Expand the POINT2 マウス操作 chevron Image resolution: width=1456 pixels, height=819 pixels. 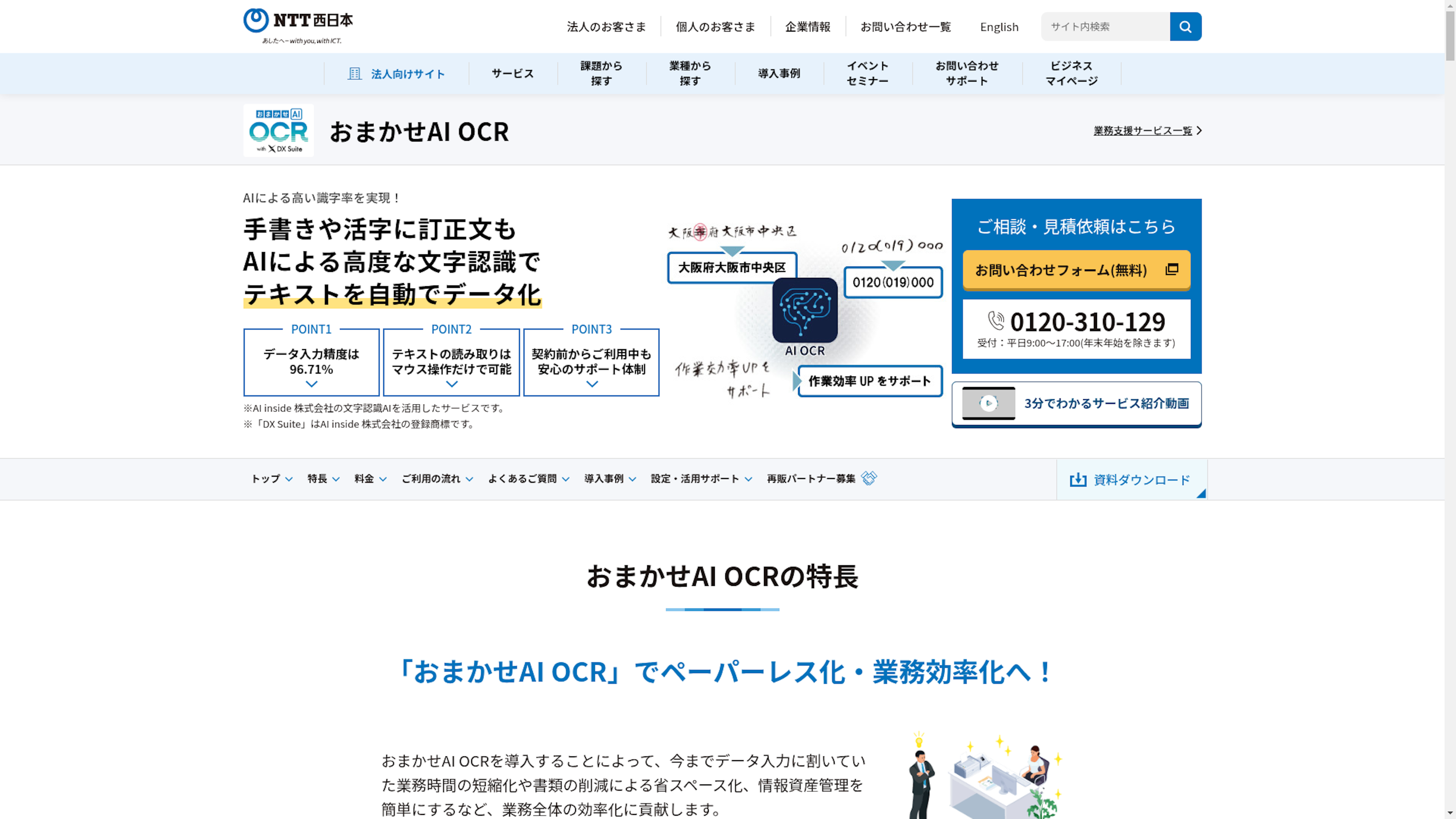452,384
